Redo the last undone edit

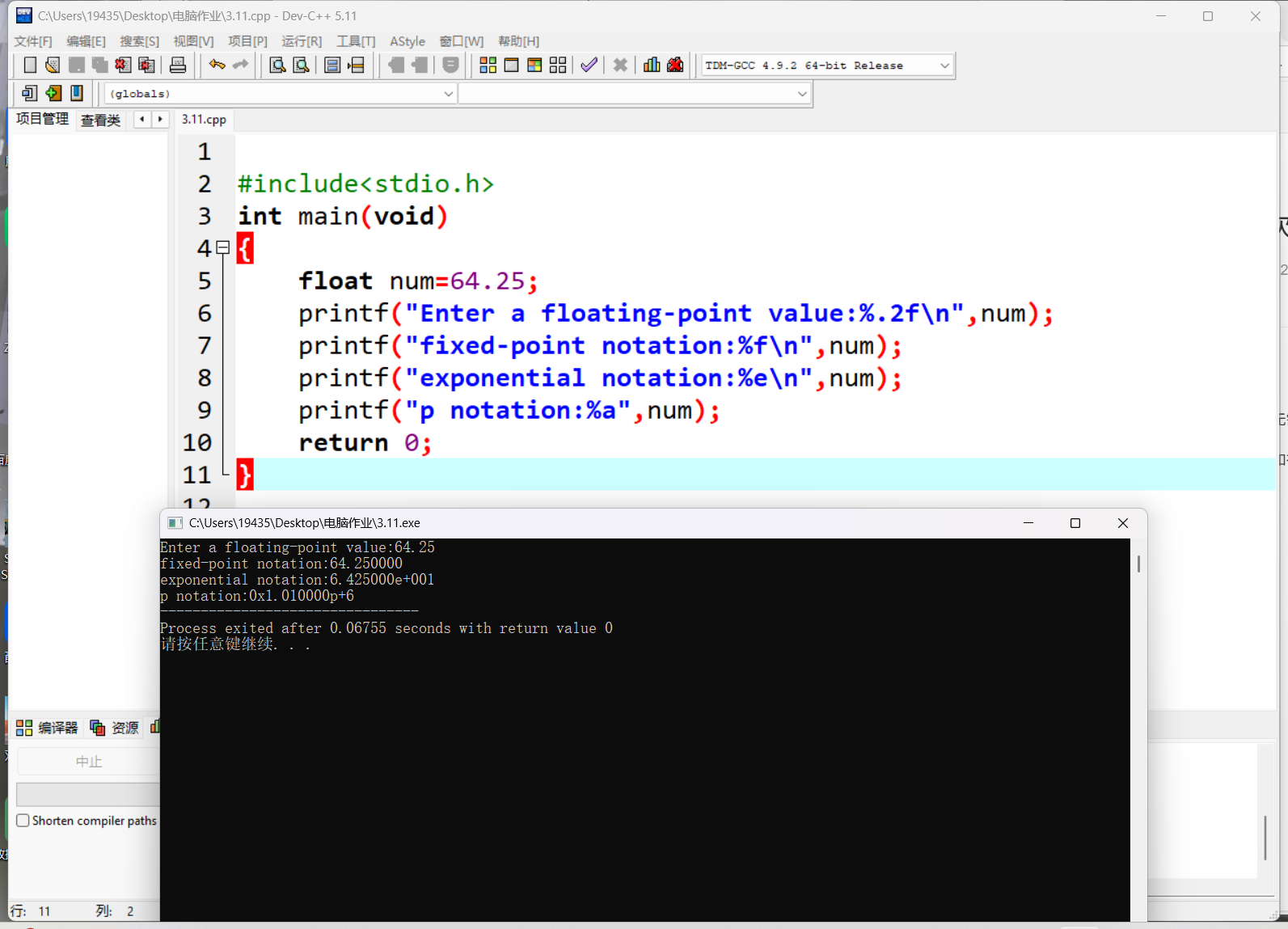(240, 65)
